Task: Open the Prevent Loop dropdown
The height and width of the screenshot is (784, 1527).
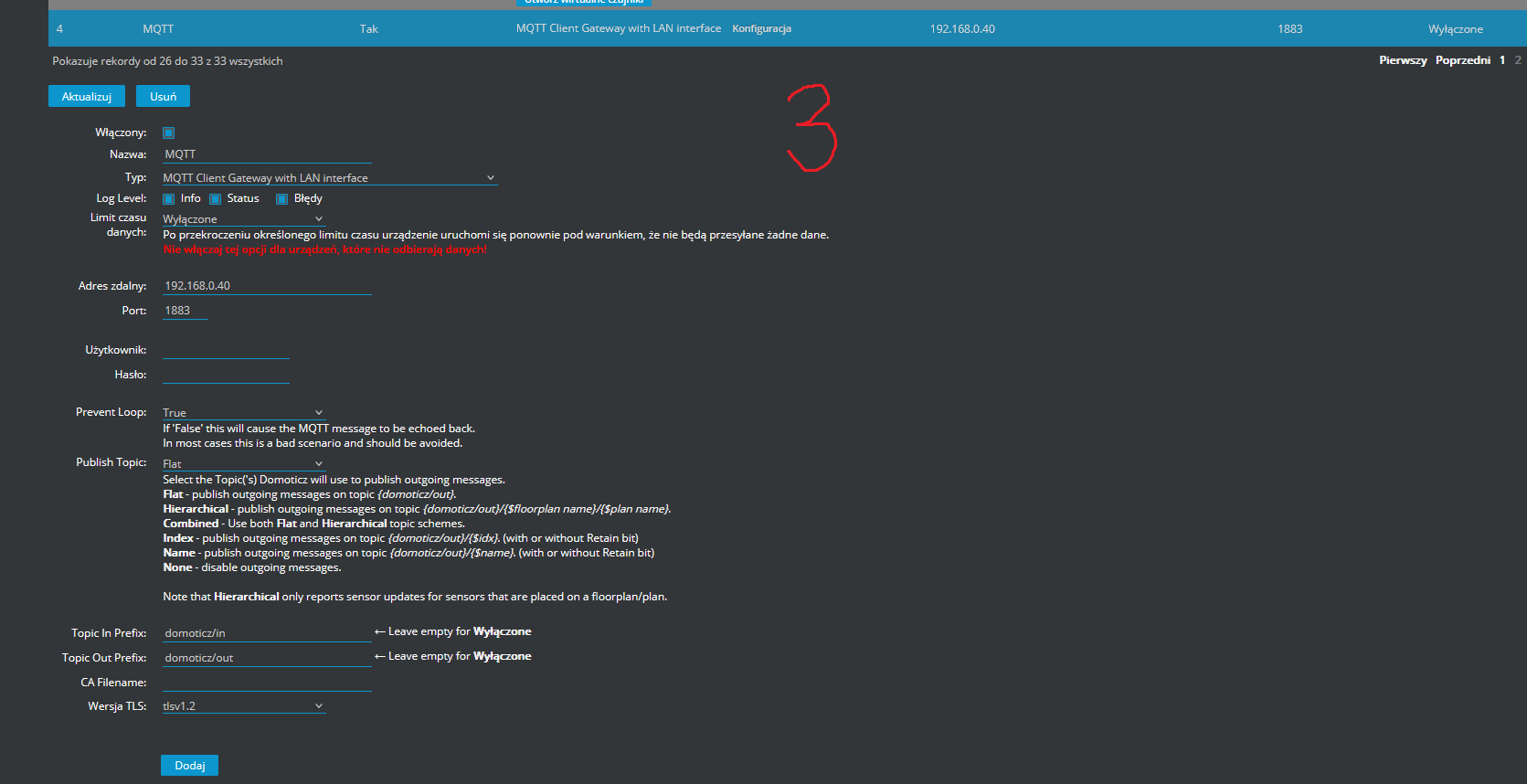Action: (x=243, y=412)
